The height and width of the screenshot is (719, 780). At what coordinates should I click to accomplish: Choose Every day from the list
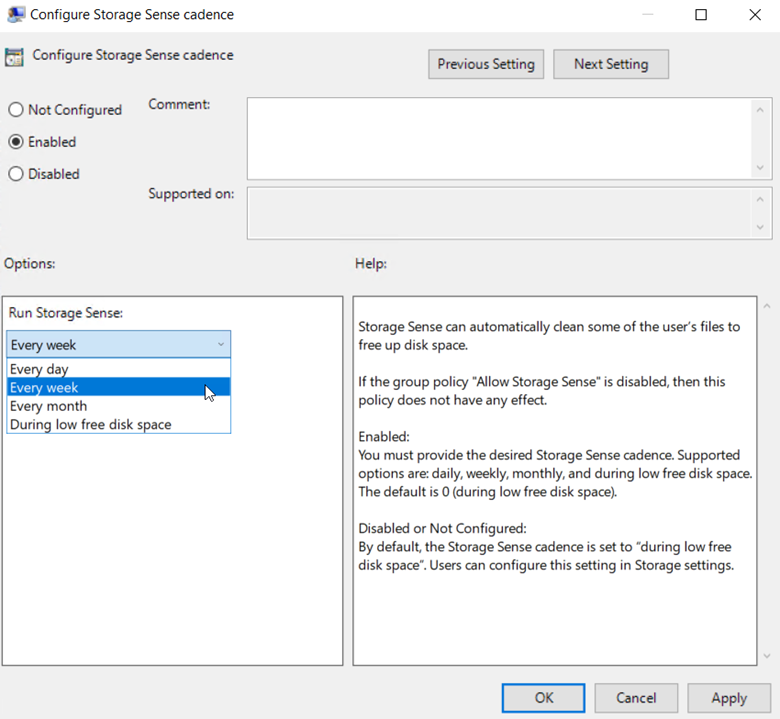[x=119, y=369]
